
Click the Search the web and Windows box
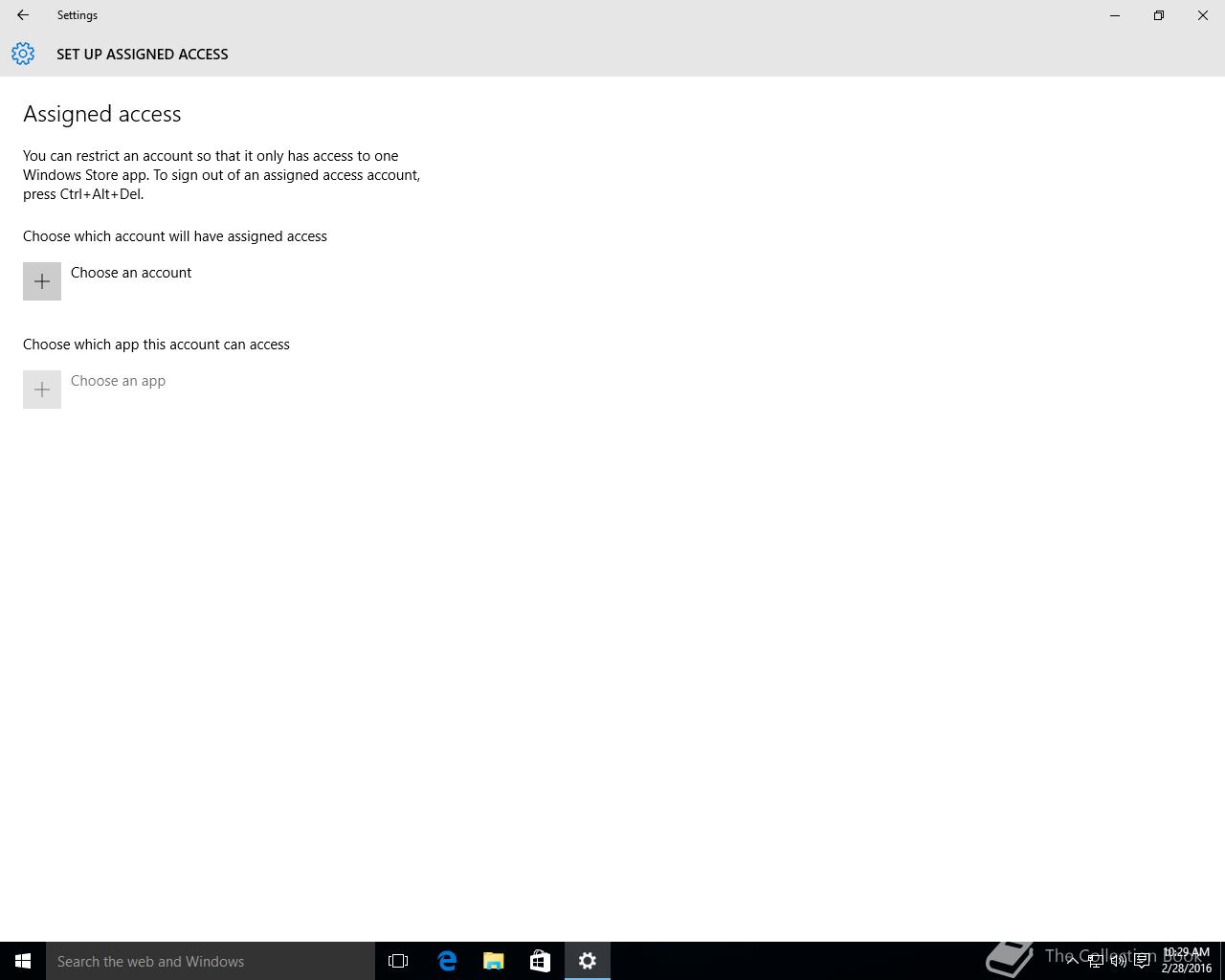point(211,961)
